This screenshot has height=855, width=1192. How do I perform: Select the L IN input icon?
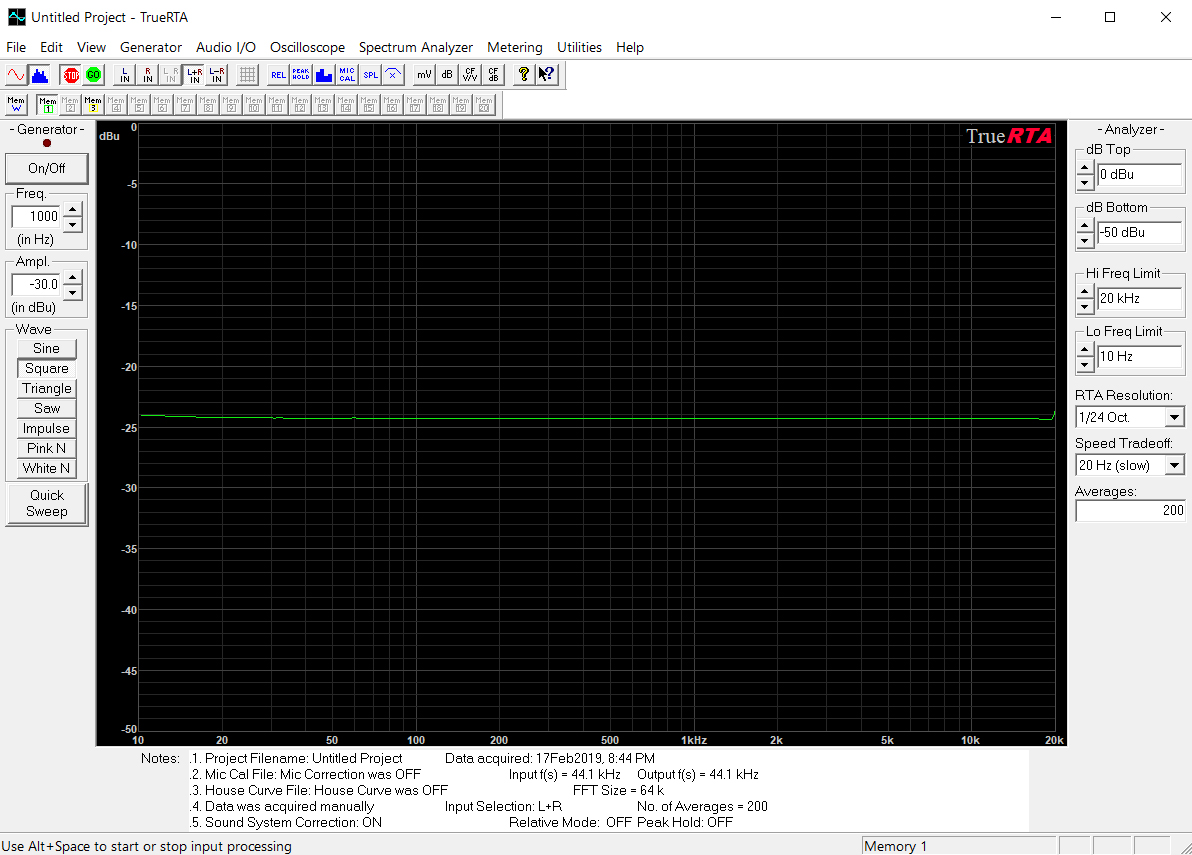[x=125, y=74]
